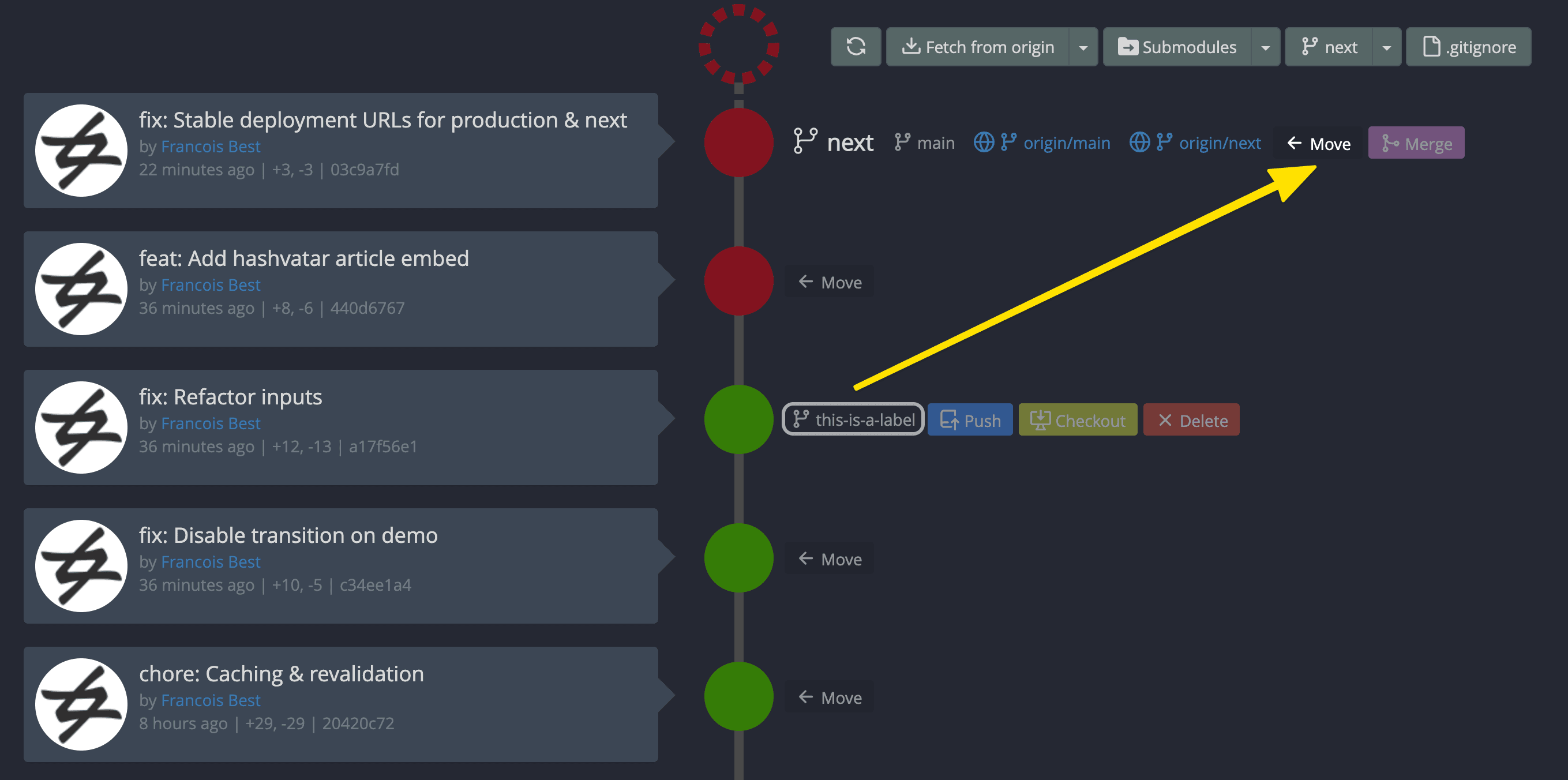The height and width of the screenshot is (780, 1568).
Task: Click the file icon on the .gitignore button
Action: pos(1431,46)
